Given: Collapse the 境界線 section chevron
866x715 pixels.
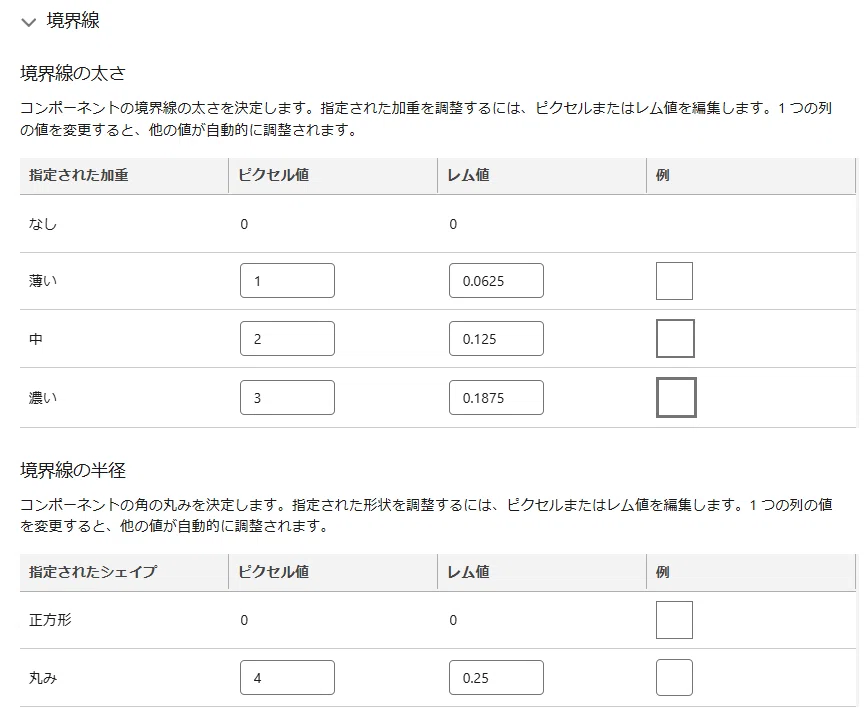Looking at the screenshot, I should coord(28,22).
